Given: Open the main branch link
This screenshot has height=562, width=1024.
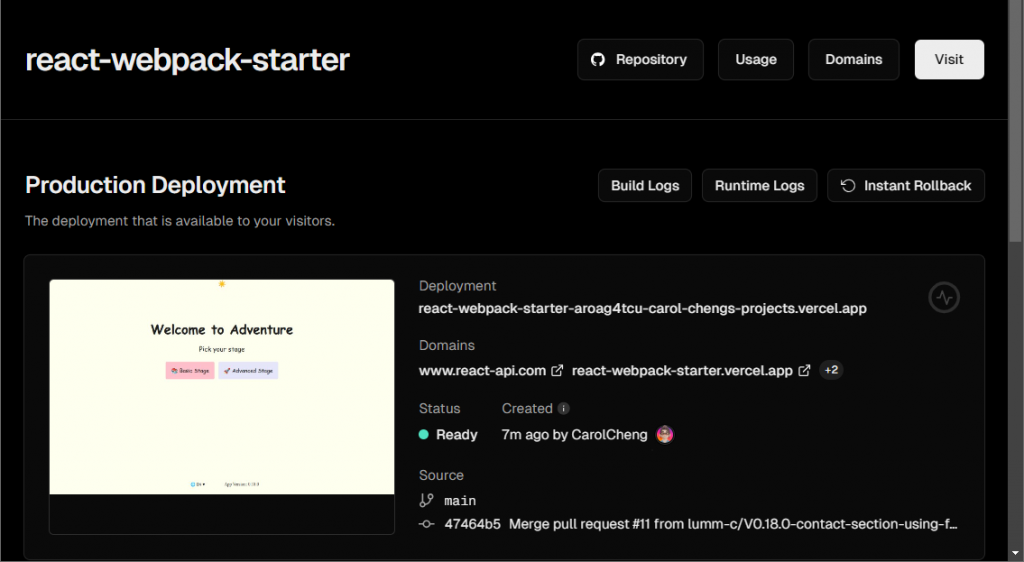Looking at the screenshot, I should point(460,501).
